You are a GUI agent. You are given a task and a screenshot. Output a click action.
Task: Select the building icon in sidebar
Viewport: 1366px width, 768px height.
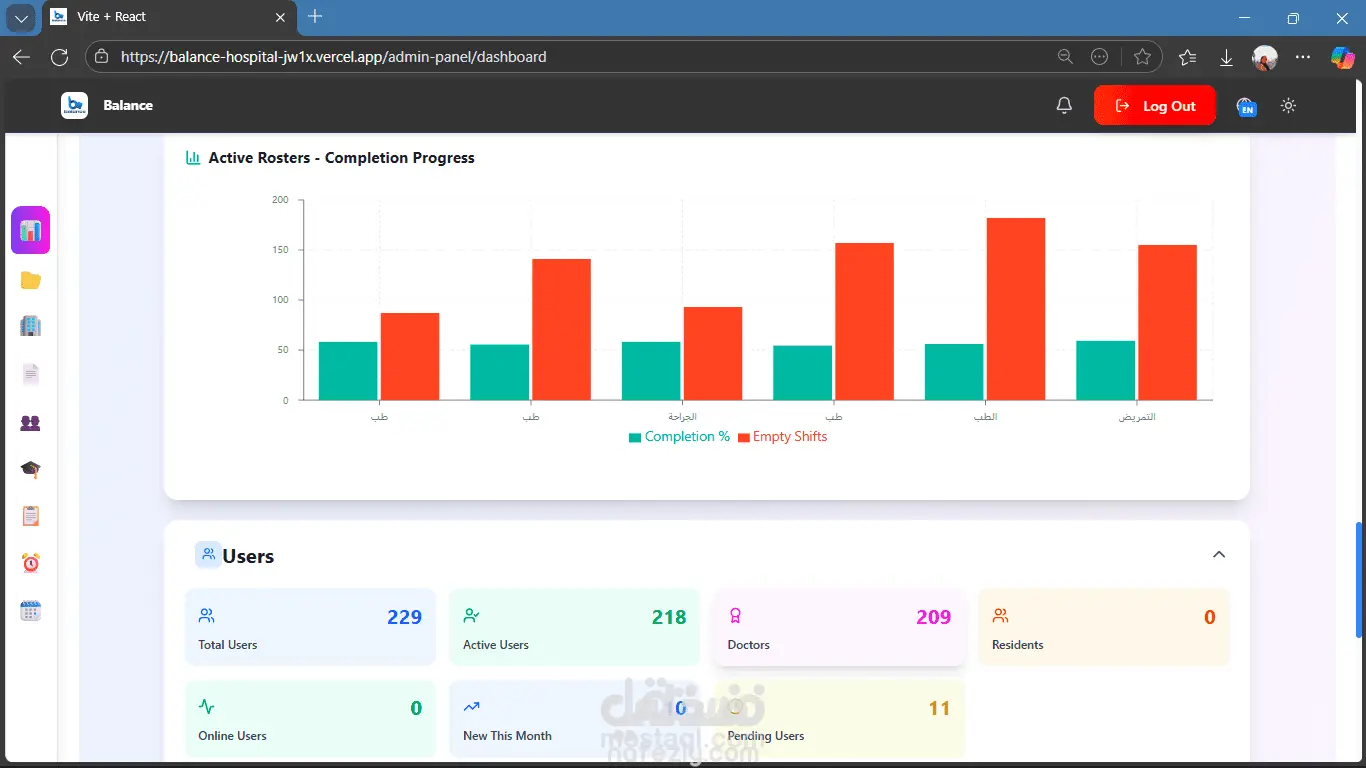click(x=31, y=326)
